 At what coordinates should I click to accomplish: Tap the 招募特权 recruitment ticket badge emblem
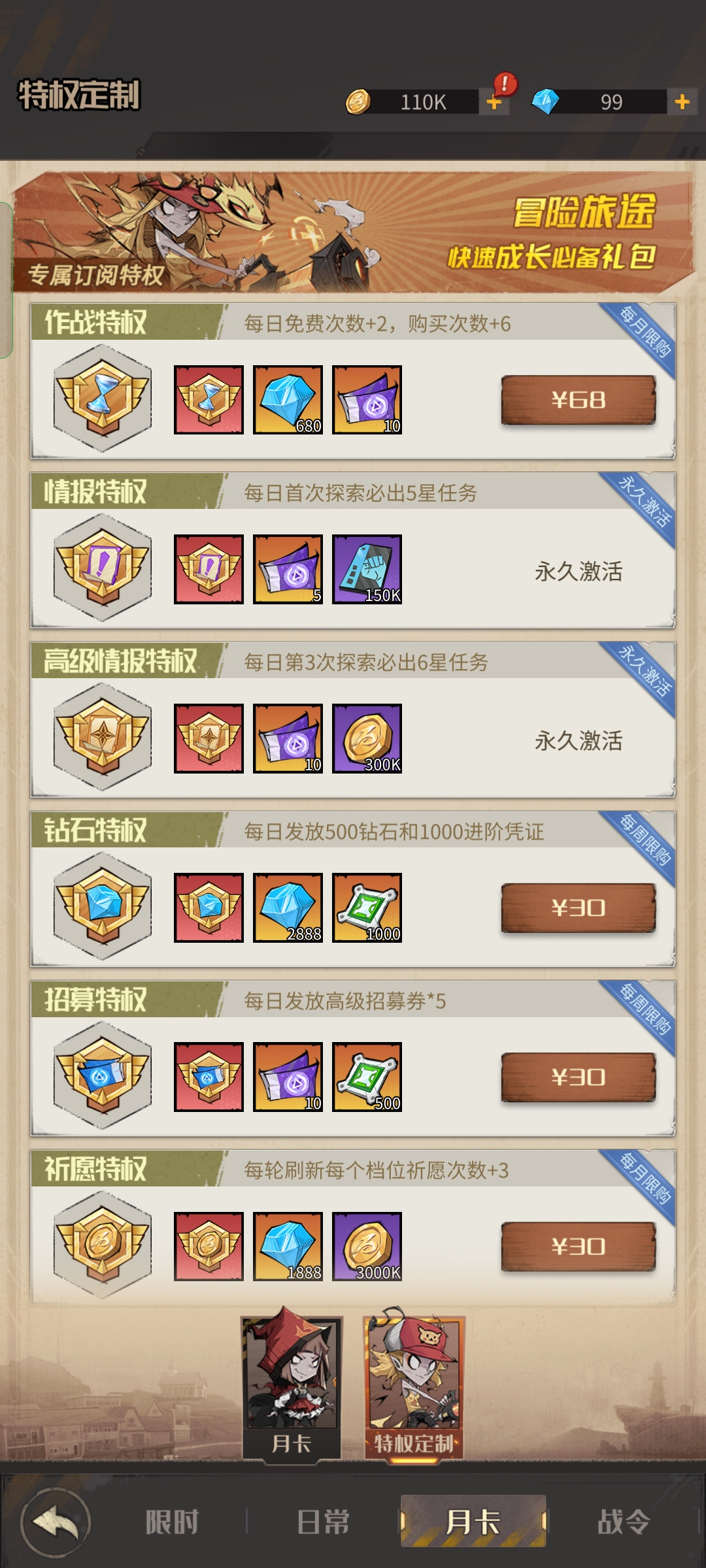(x=103, y=1076)
